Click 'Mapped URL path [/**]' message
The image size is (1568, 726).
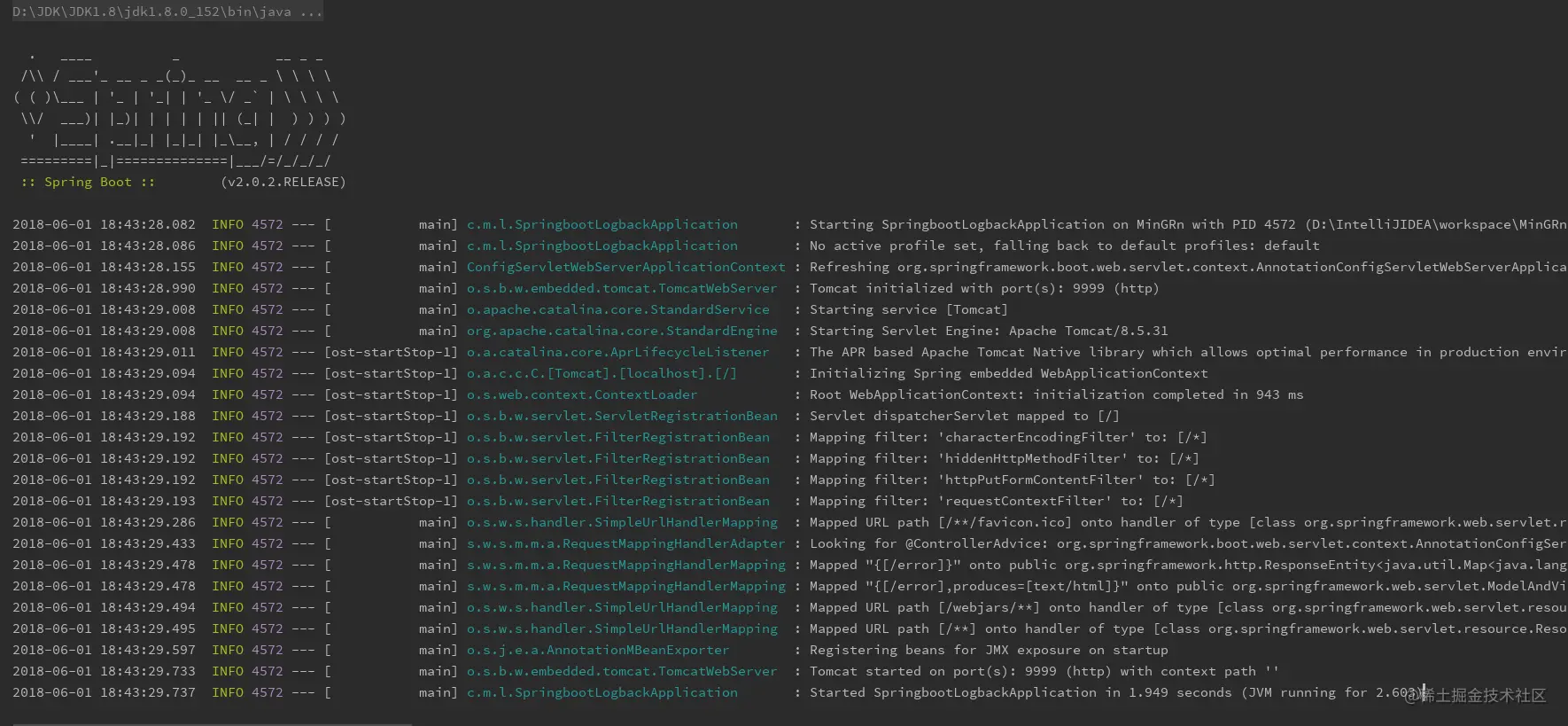pos(1188,628)
